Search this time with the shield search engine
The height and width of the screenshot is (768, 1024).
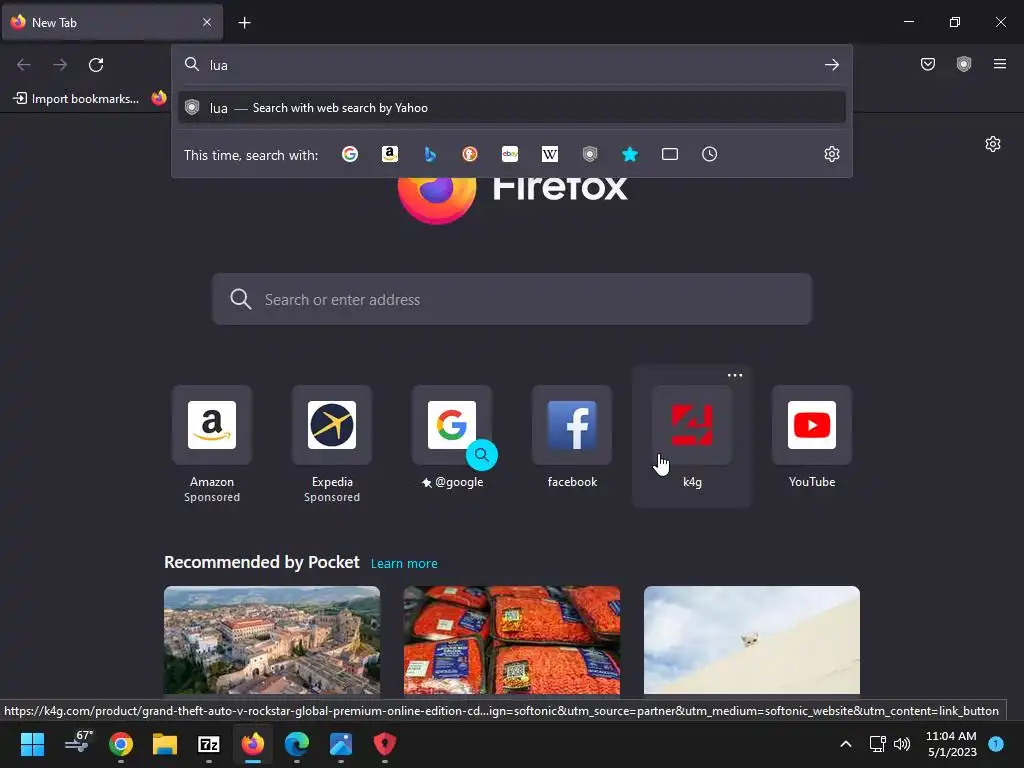[590, 154]
